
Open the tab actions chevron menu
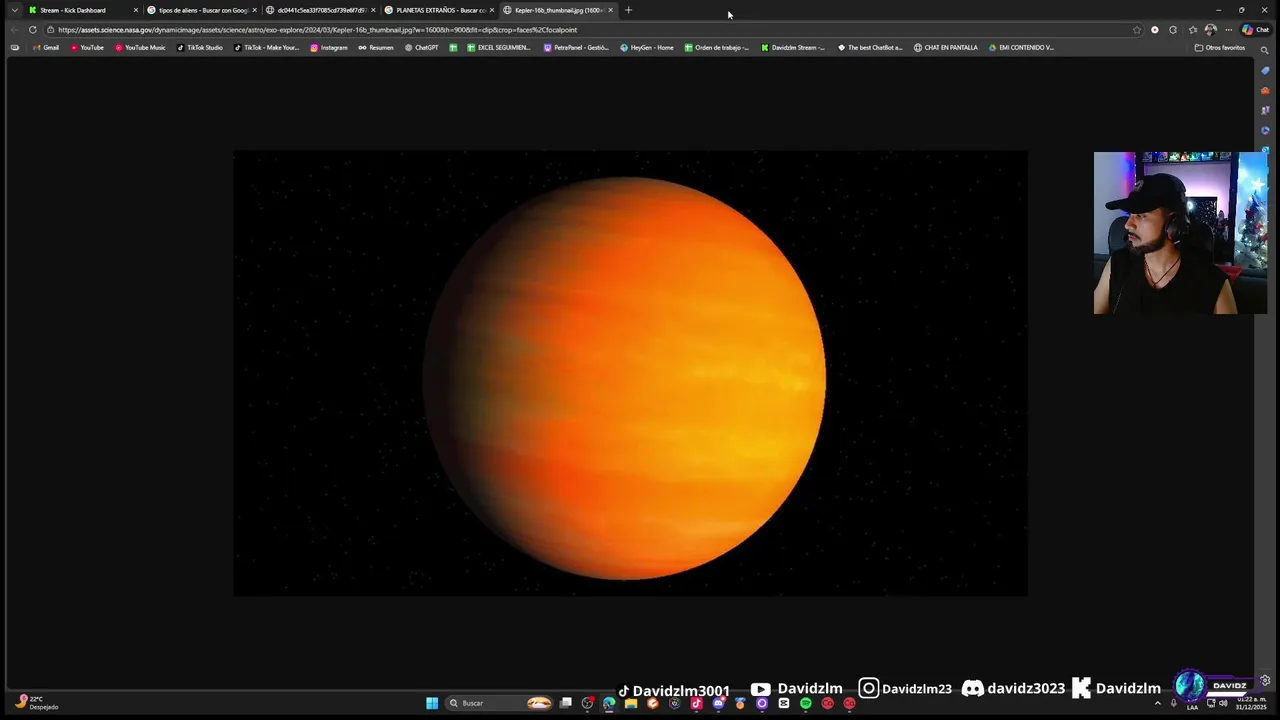coord(14,10)
